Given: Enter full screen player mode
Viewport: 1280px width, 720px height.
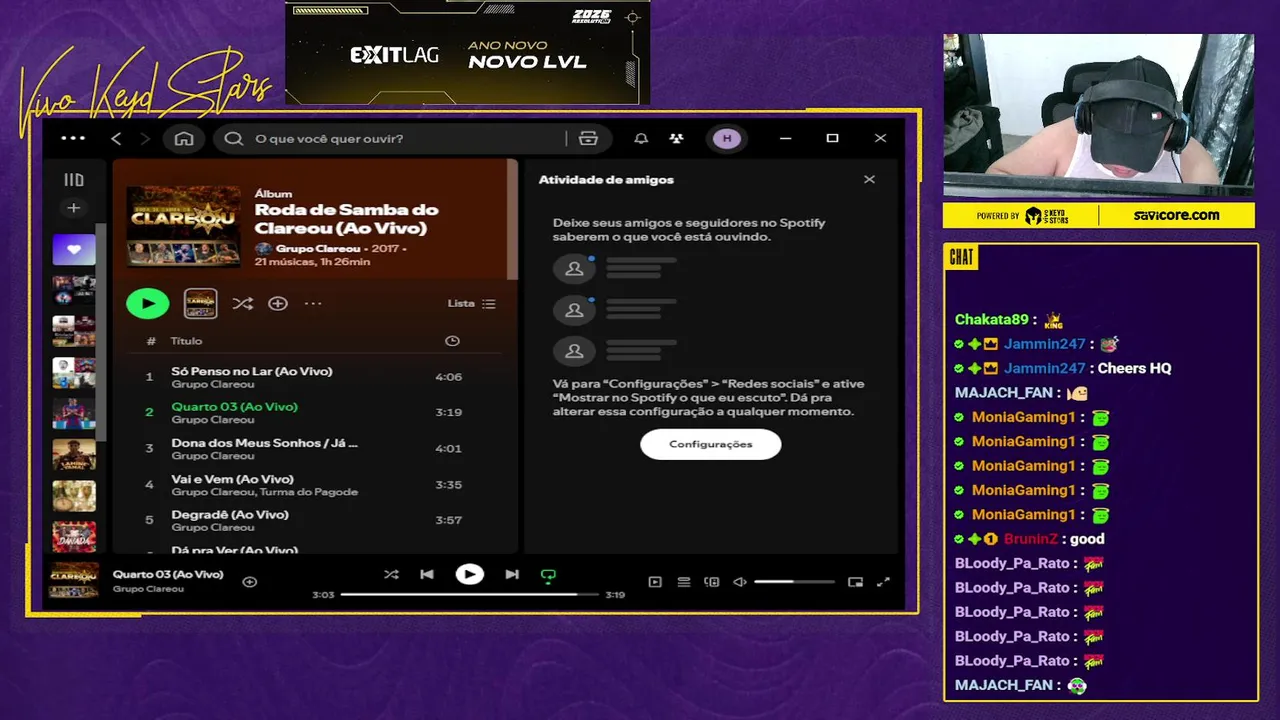Looking at the screenshot, I should click(883, 581).
